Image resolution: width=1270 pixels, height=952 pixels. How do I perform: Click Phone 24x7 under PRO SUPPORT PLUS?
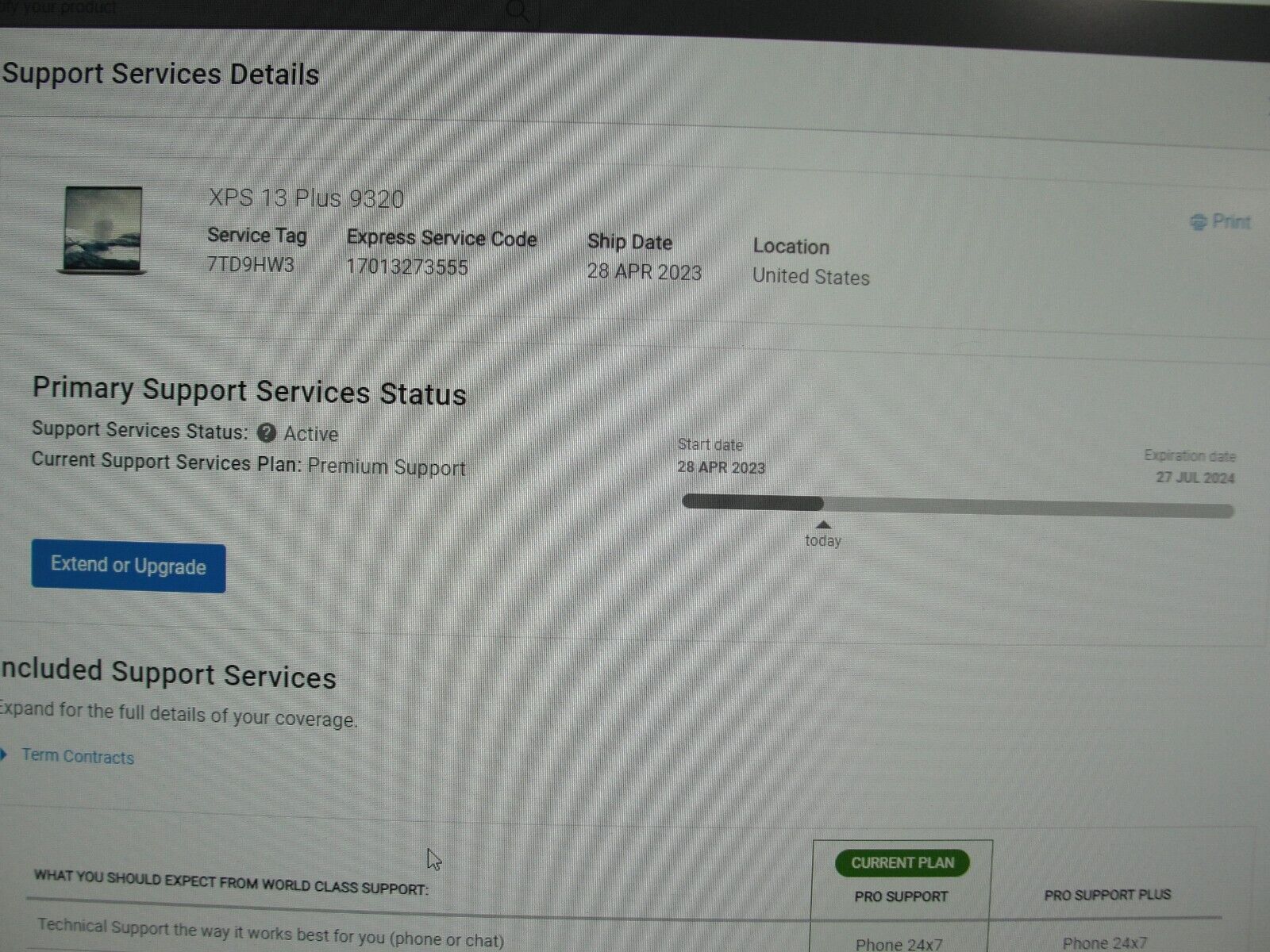click(x=1105, y=943)
